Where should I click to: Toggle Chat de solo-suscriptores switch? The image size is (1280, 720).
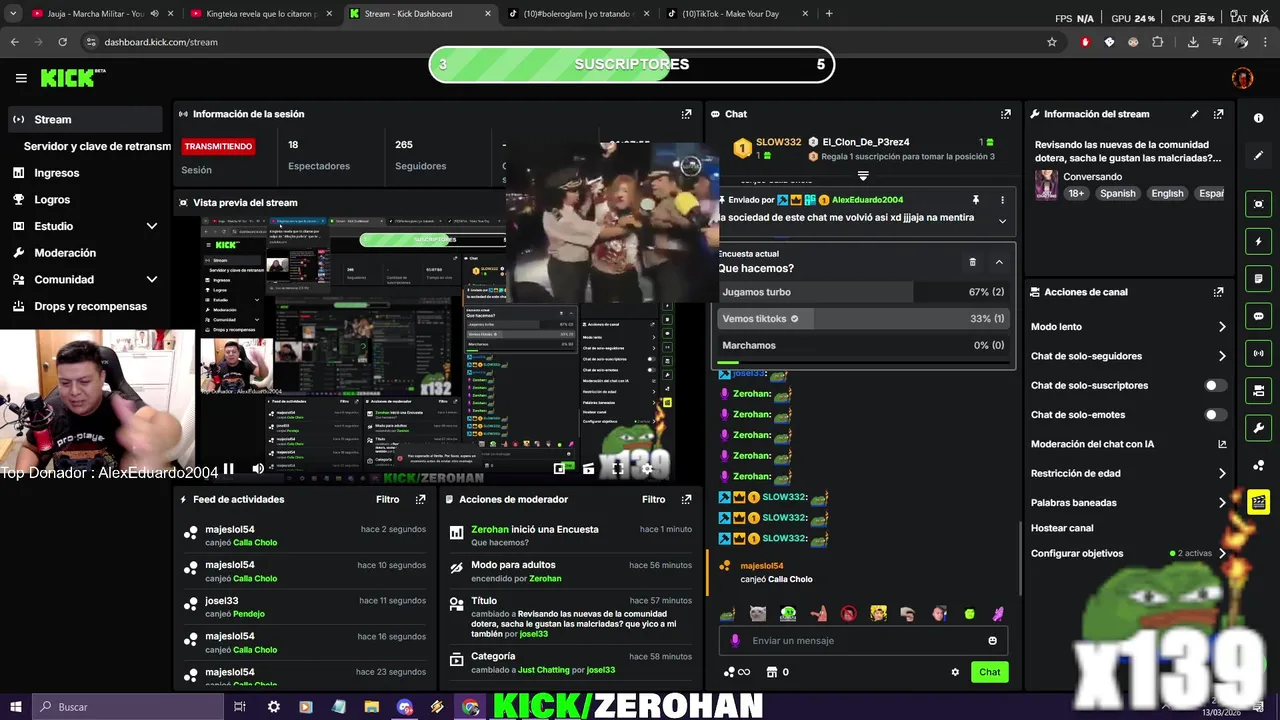pos(1215,385)
